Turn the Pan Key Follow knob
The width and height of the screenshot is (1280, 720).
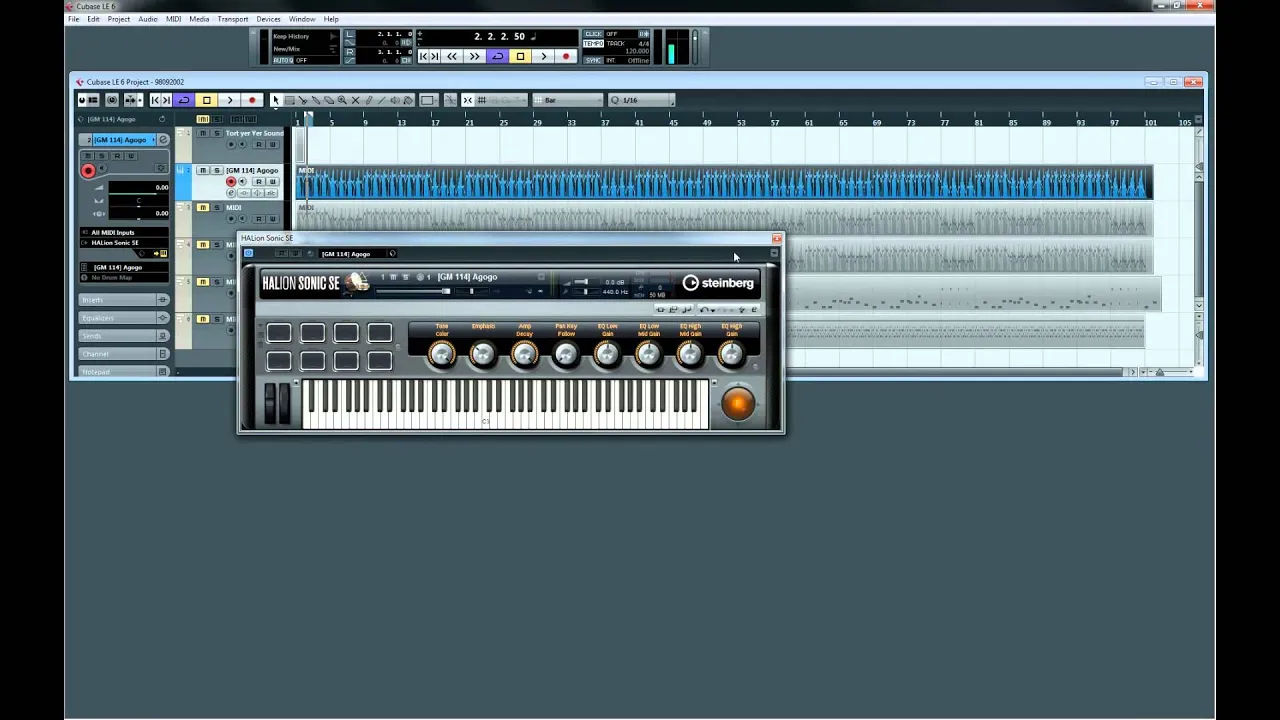pyautogui.click(x=566, y=354)
